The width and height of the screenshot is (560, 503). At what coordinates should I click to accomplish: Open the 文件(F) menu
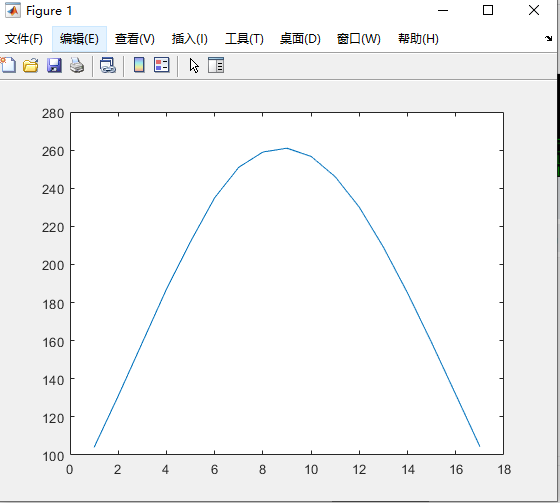click(24, 39)
